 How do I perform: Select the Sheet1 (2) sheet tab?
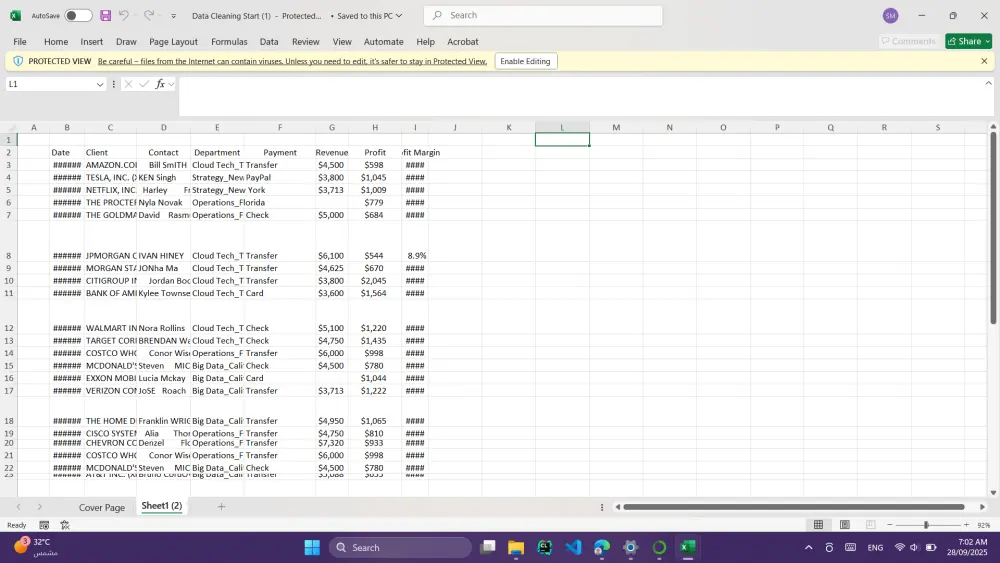pyautogui.click(x=161, y=506)
